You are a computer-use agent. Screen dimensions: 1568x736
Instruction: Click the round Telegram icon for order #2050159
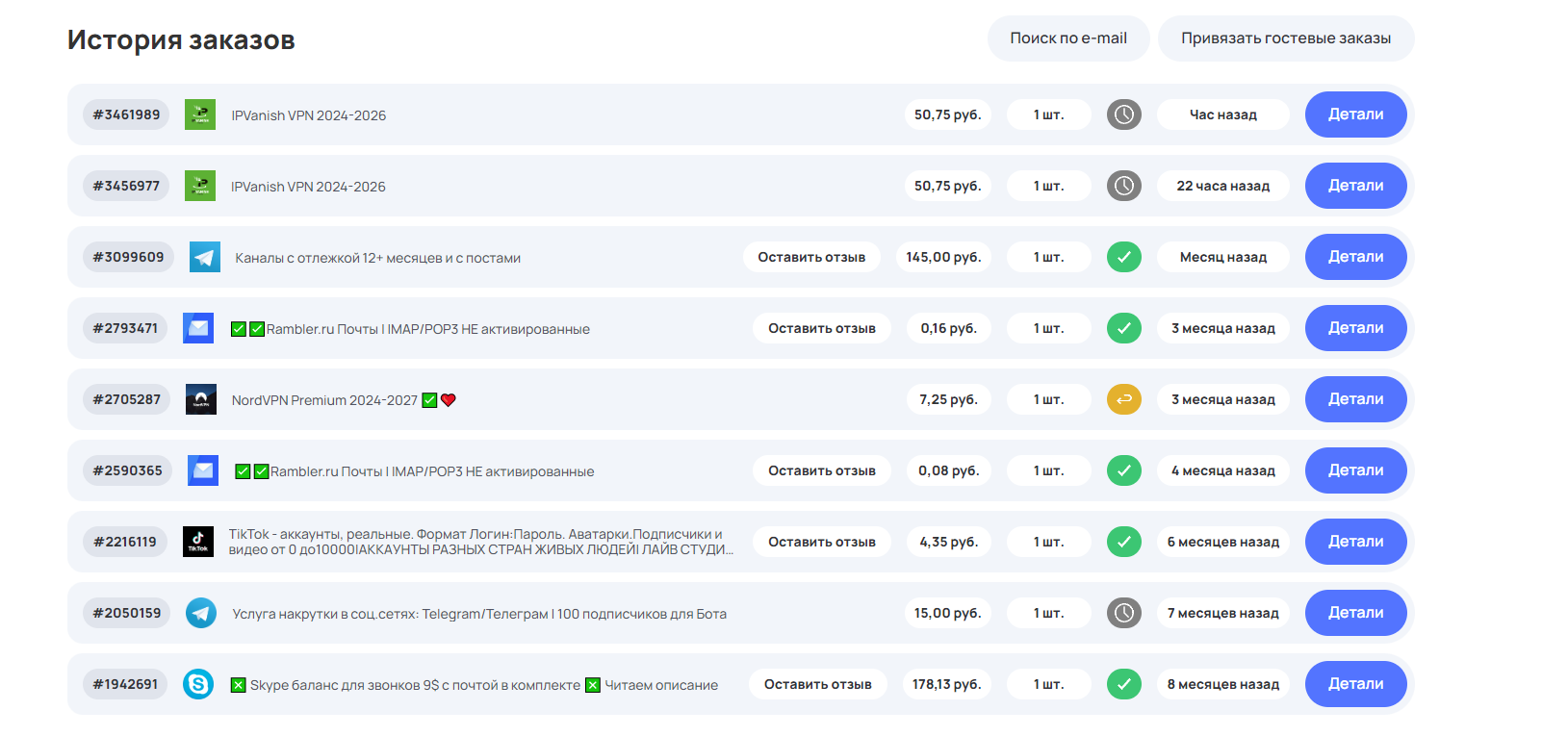pyautogui.click(x=200, y=613)
